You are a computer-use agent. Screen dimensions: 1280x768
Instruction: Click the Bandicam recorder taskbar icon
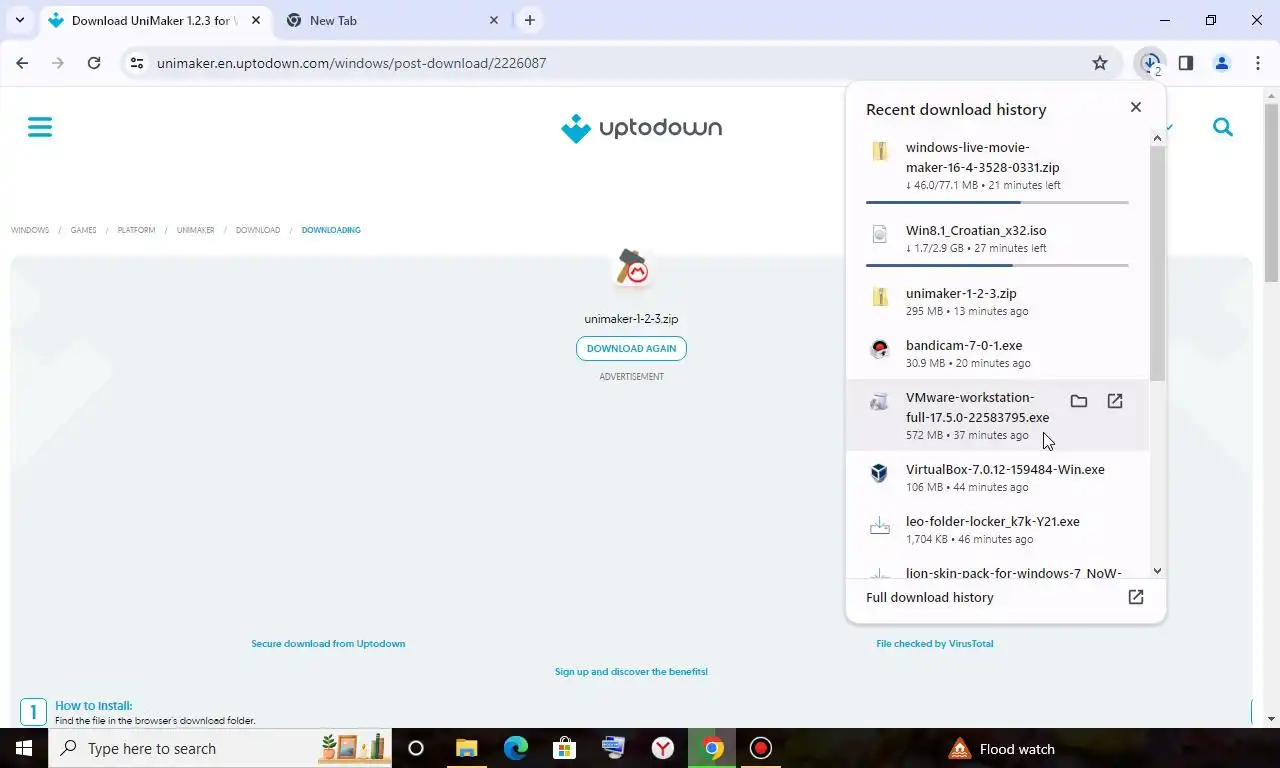[761, 748]
